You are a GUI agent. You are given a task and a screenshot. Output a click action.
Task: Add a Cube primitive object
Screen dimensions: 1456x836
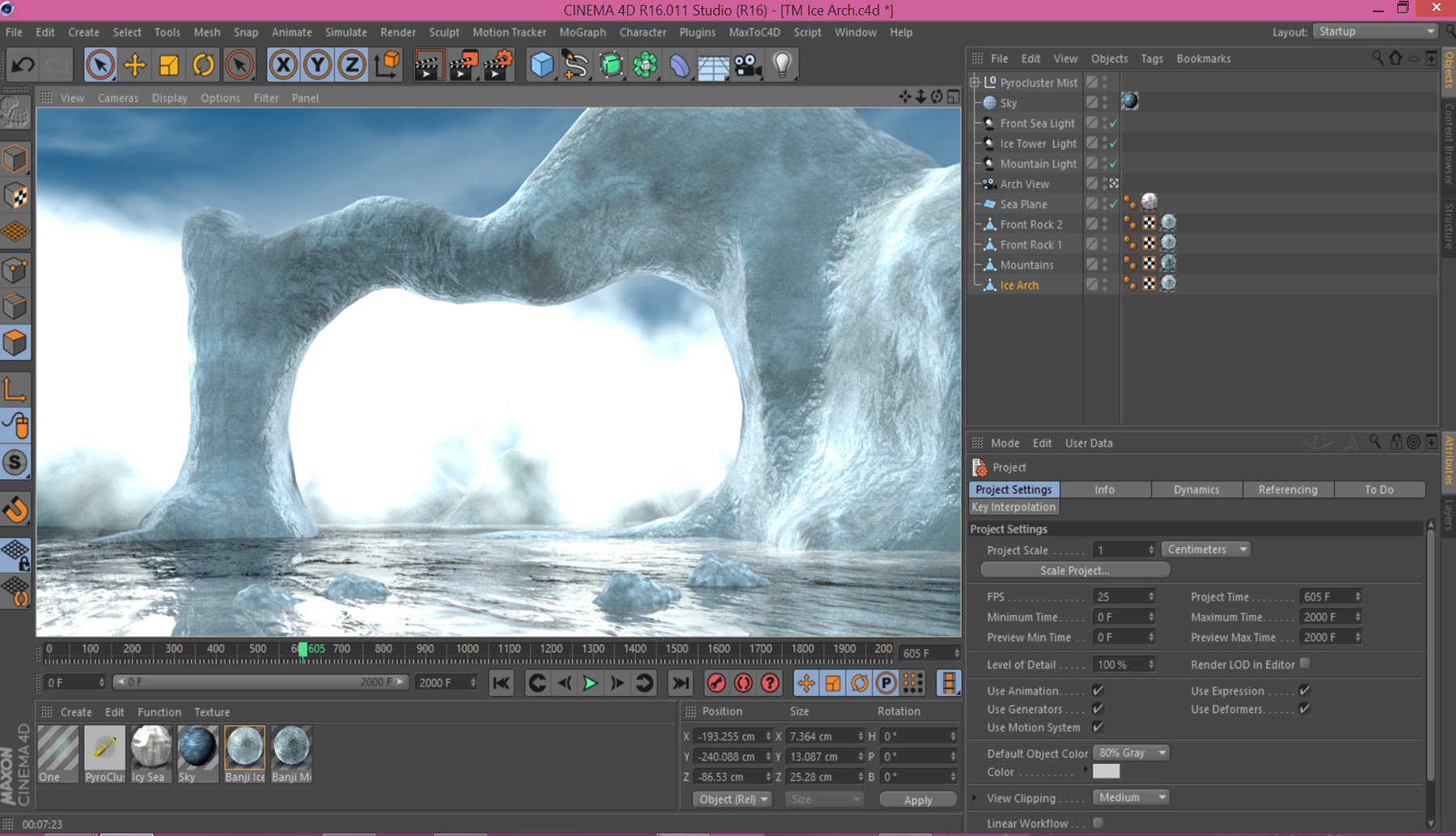click(541, 65)
